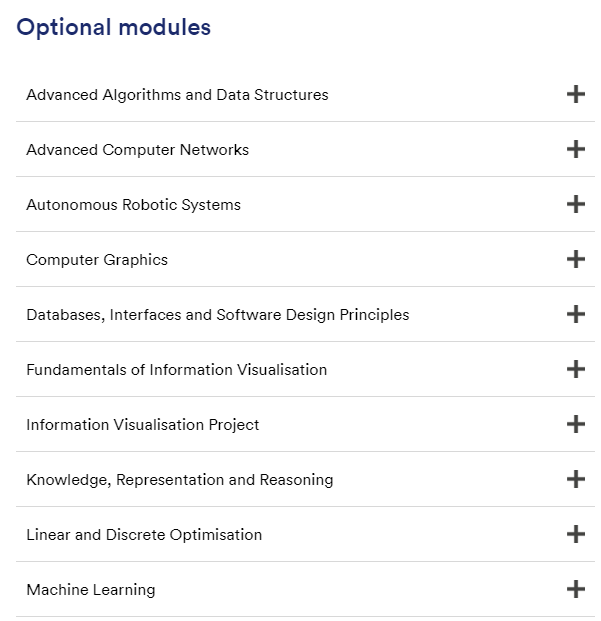
Task: Expand Fundamentals of Information Visualisation title
Action: [x=176, y=370]
